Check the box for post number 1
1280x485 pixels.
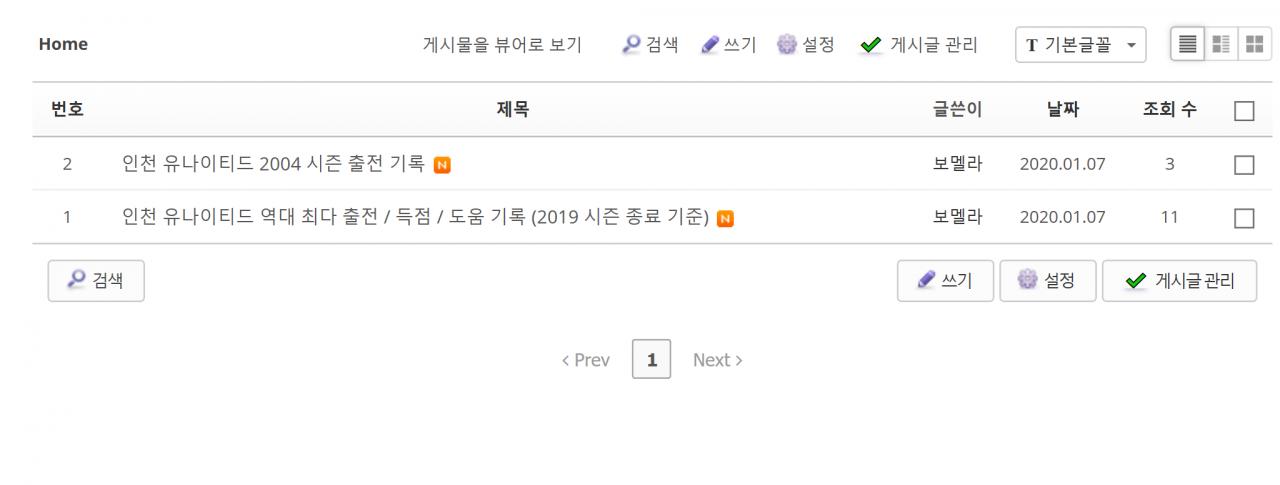1244,217
